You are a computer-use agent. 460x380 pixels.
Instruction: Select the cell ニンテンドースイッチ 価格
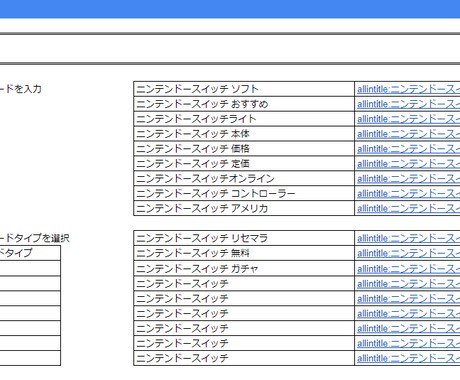[x=244, y=149]
